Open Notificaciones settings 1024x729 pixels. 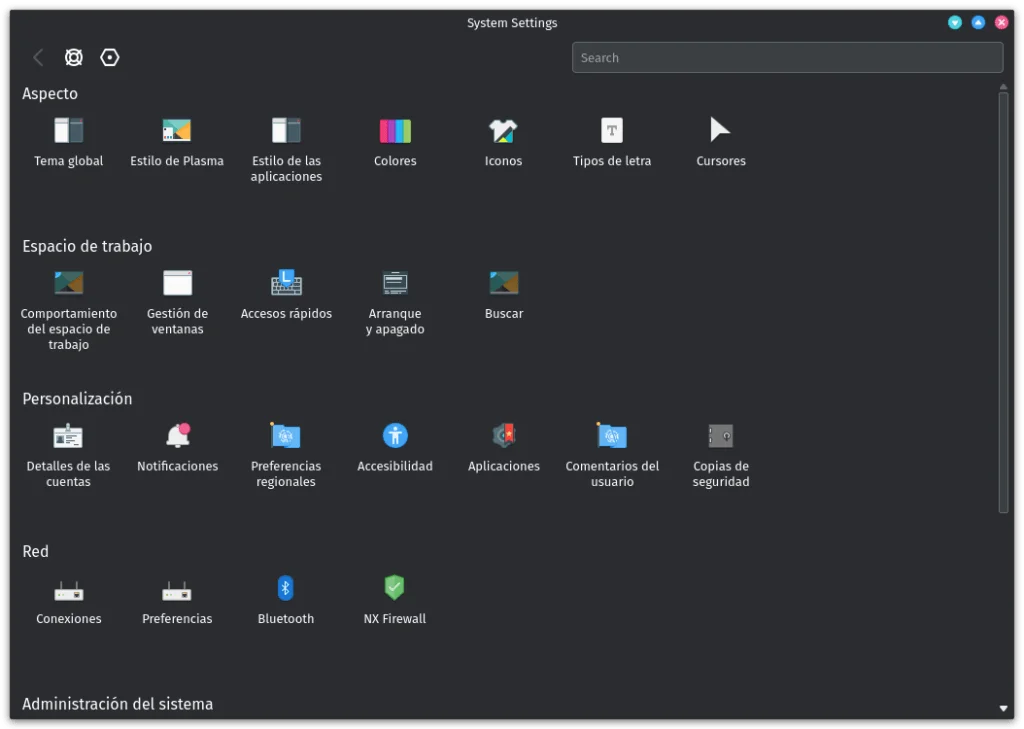[x=177, y=448]
